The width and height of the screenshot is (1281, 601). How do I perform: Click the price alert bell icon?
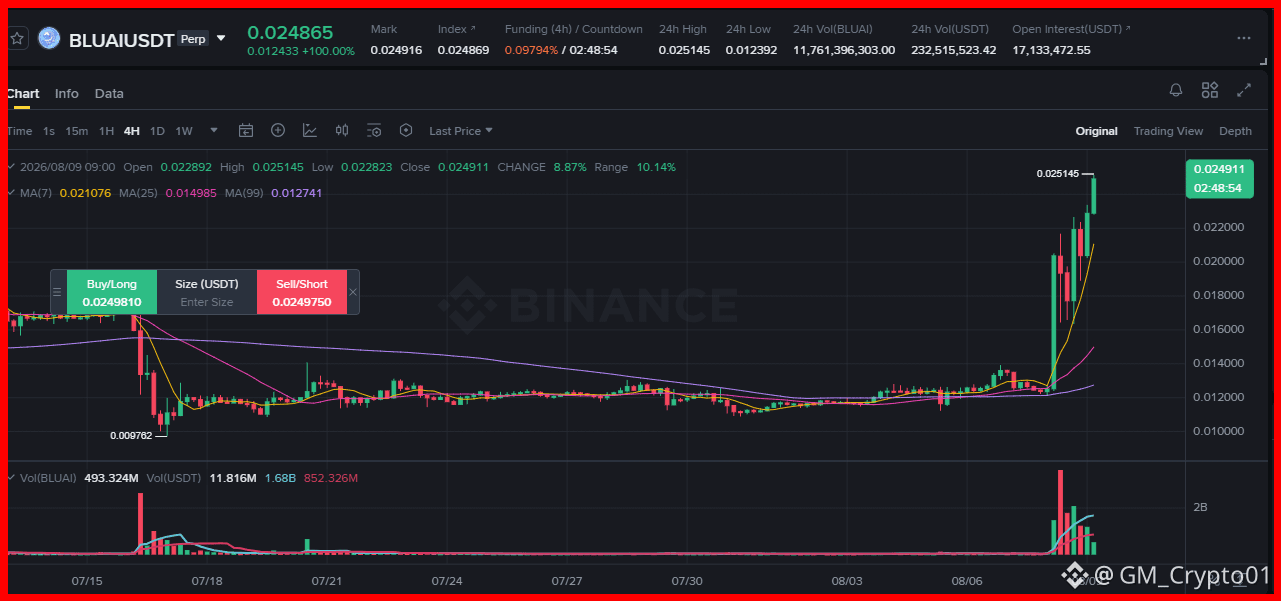point(1176,90)
